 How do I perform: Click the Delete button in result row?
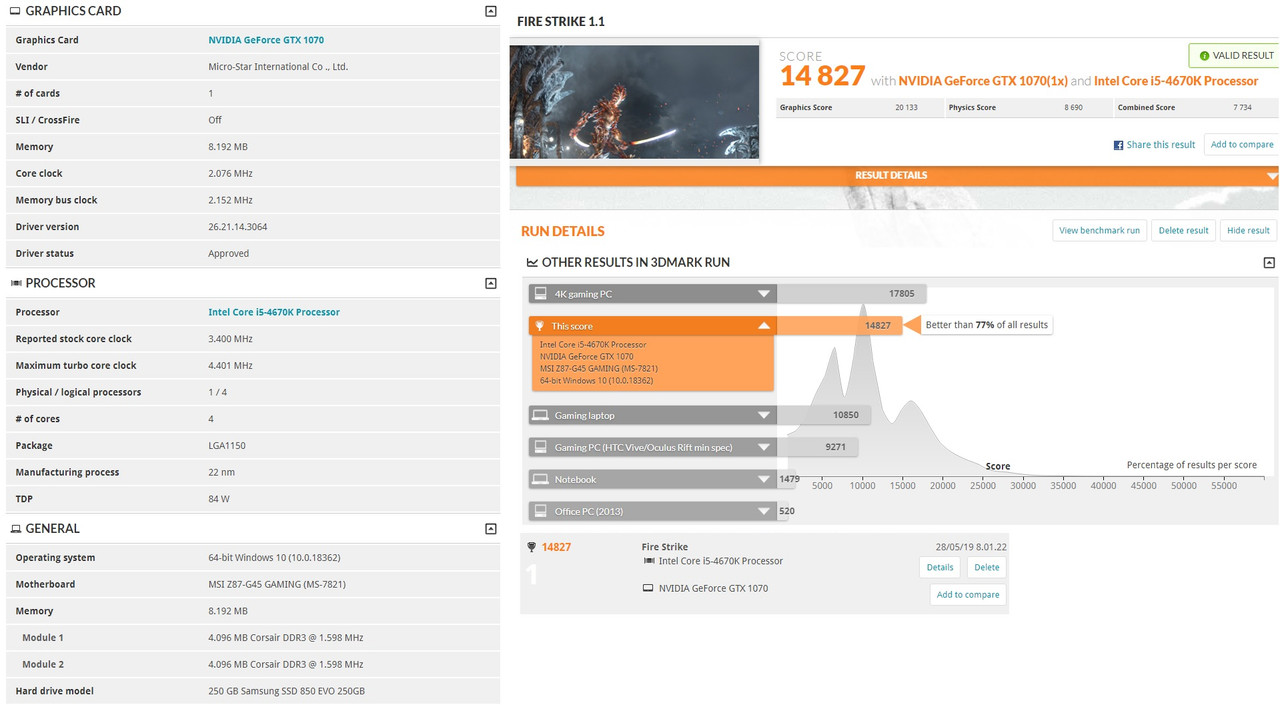[x=987, y=567]
